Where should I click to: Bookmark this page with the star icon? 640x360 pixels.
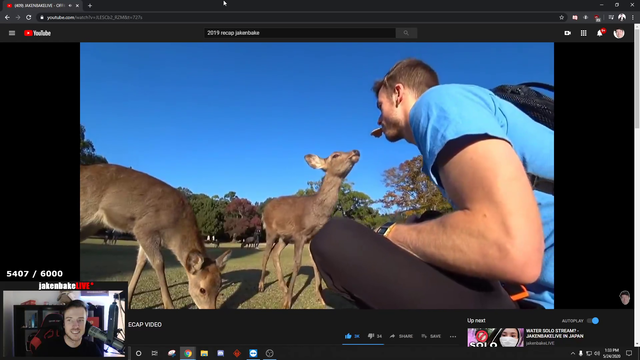(562, 17)
